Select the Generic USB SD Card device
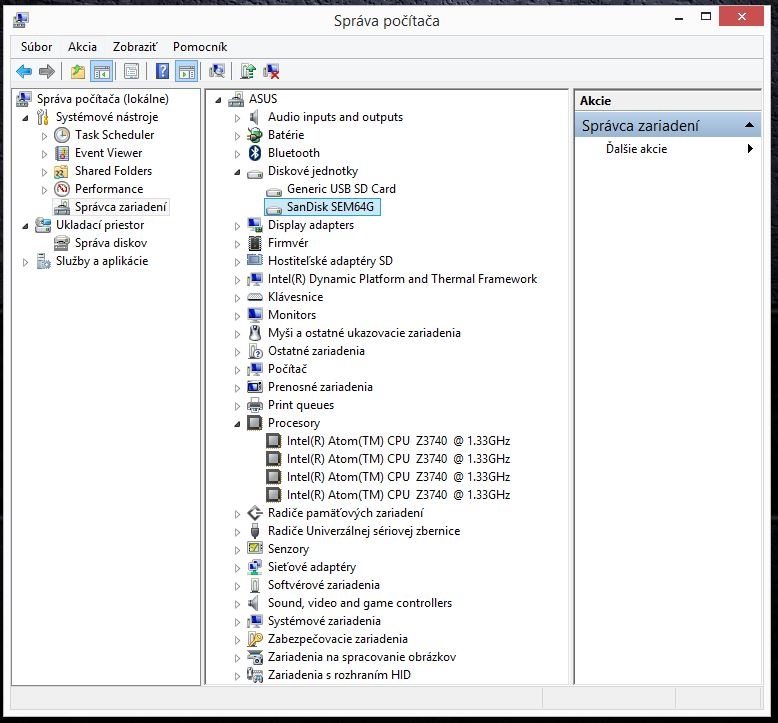This screenshot has width=778, height=723. [x=340, y=189]
